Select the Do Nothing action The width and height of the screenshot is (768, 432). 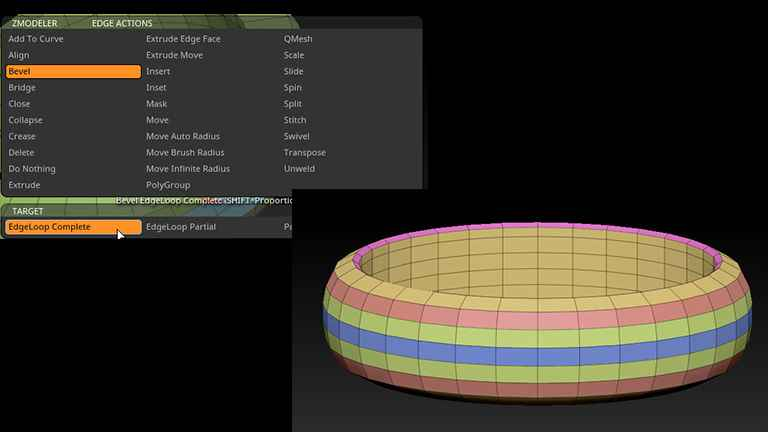32,168
